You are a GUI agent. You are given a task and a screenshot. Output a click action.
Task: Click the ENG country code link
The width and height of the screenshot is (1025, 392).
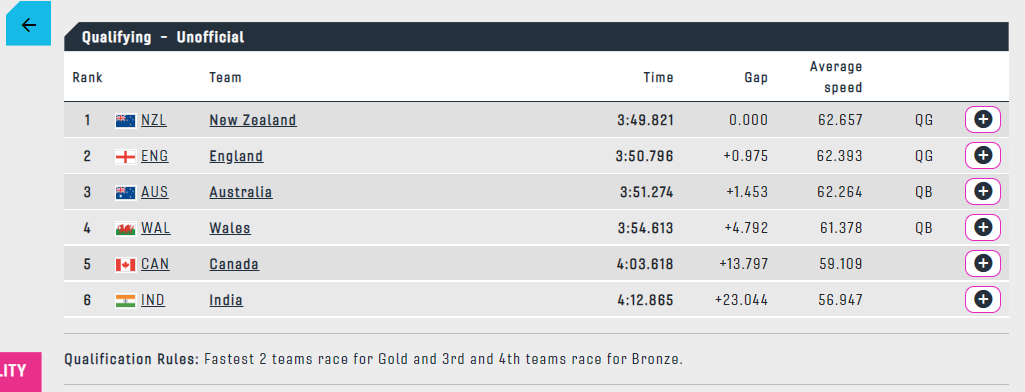[x=154, y=156]
